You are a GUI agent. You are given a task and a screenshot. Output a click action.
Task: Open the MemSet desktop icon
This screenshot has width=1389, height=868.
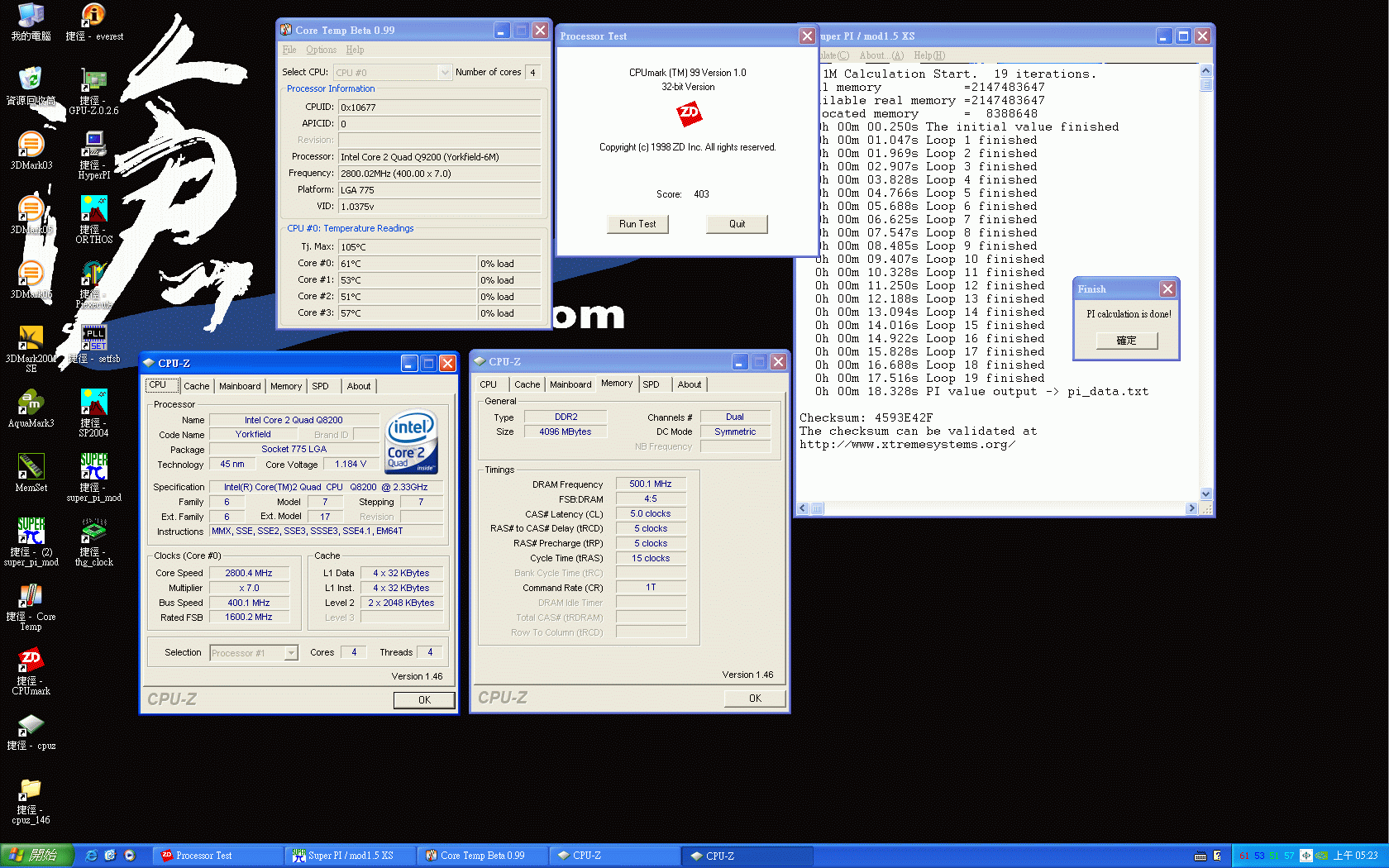click(31, 473)
